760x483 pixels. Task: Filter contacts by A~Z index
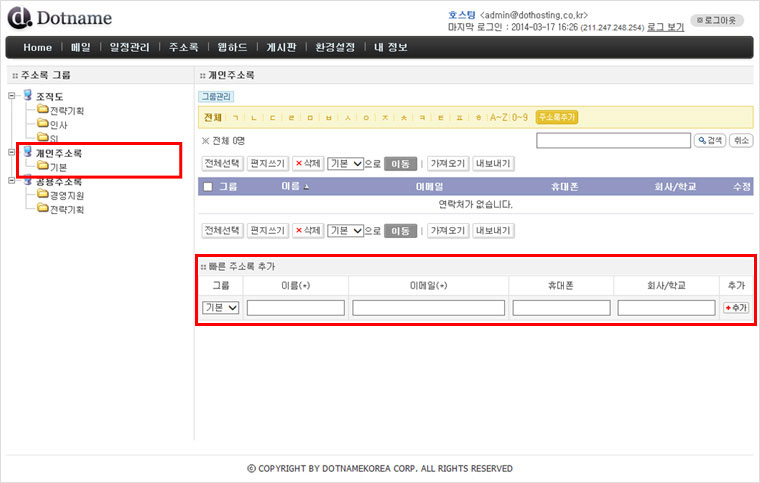(x=497, y=117)
